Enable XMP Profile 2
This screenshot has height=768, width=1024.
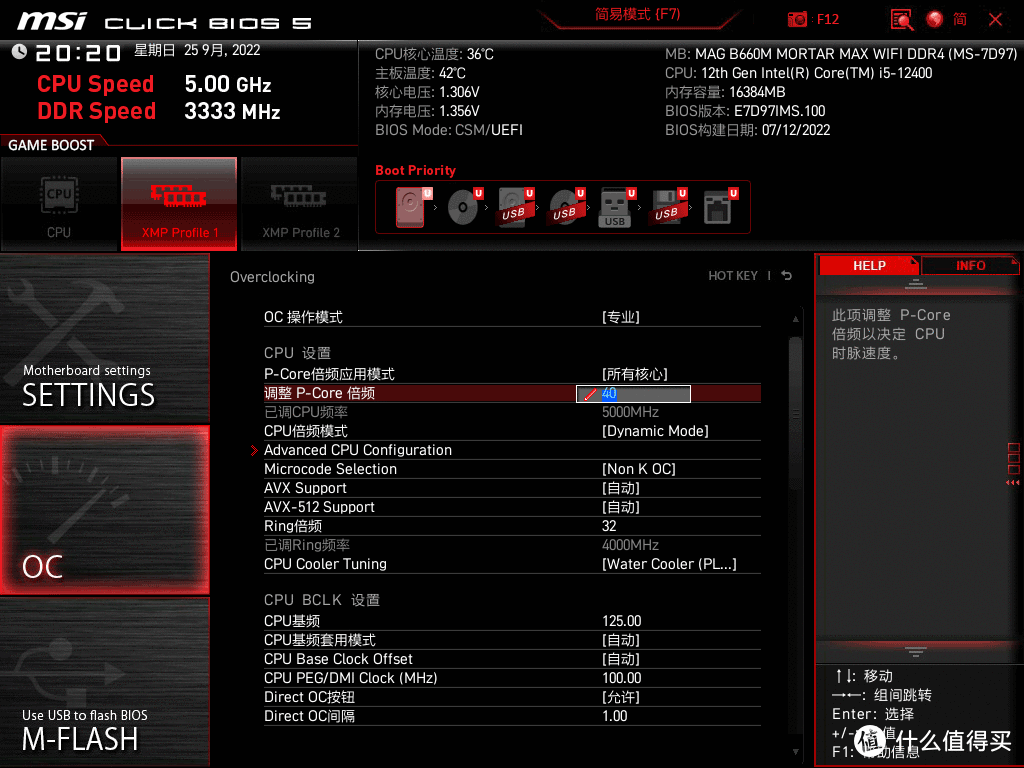[x=300, y=204]
